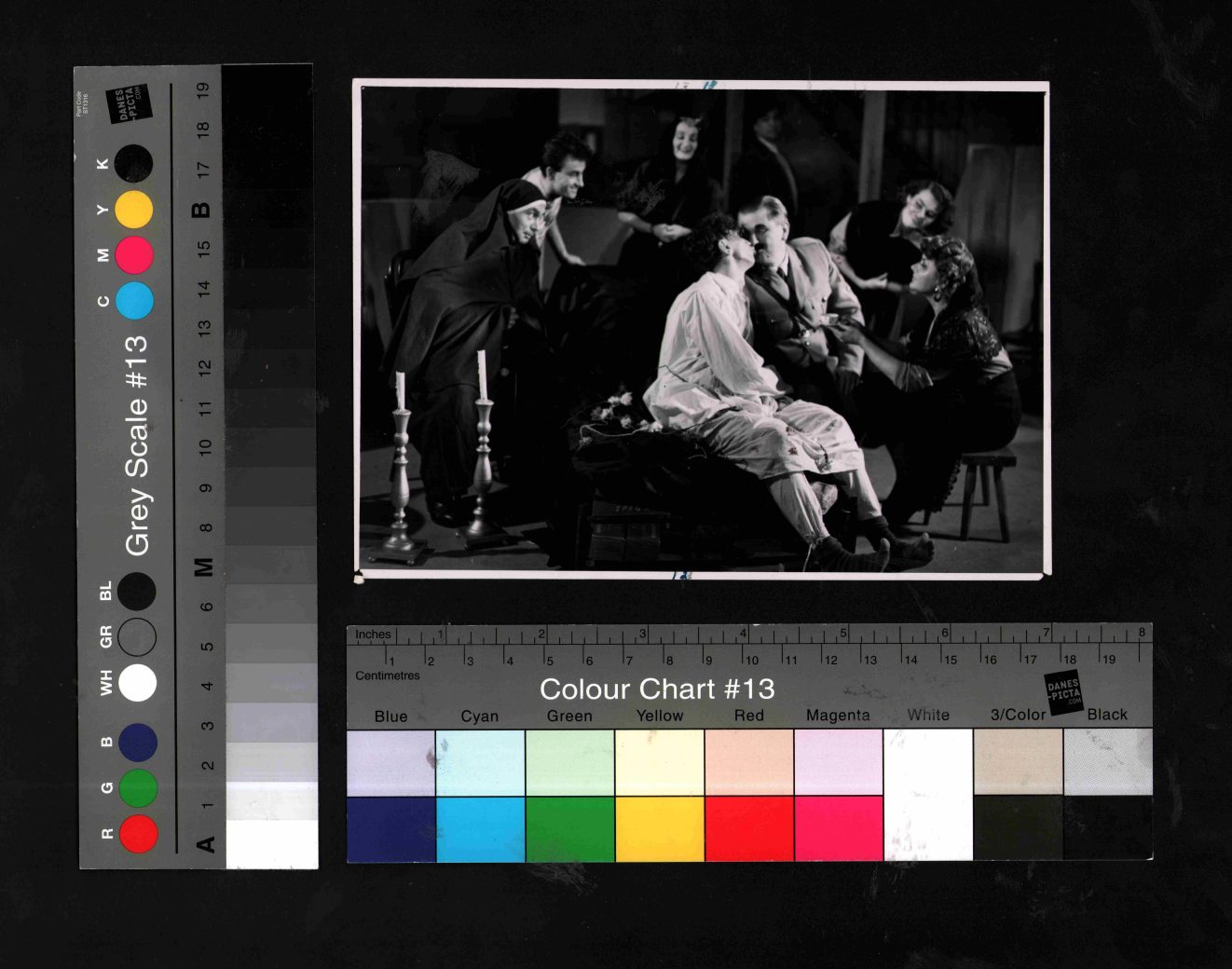Select the saturated green swatch on Colour Chart
Image resolution: width=1232 pixels, height=969 pixels.
point(569,828)
